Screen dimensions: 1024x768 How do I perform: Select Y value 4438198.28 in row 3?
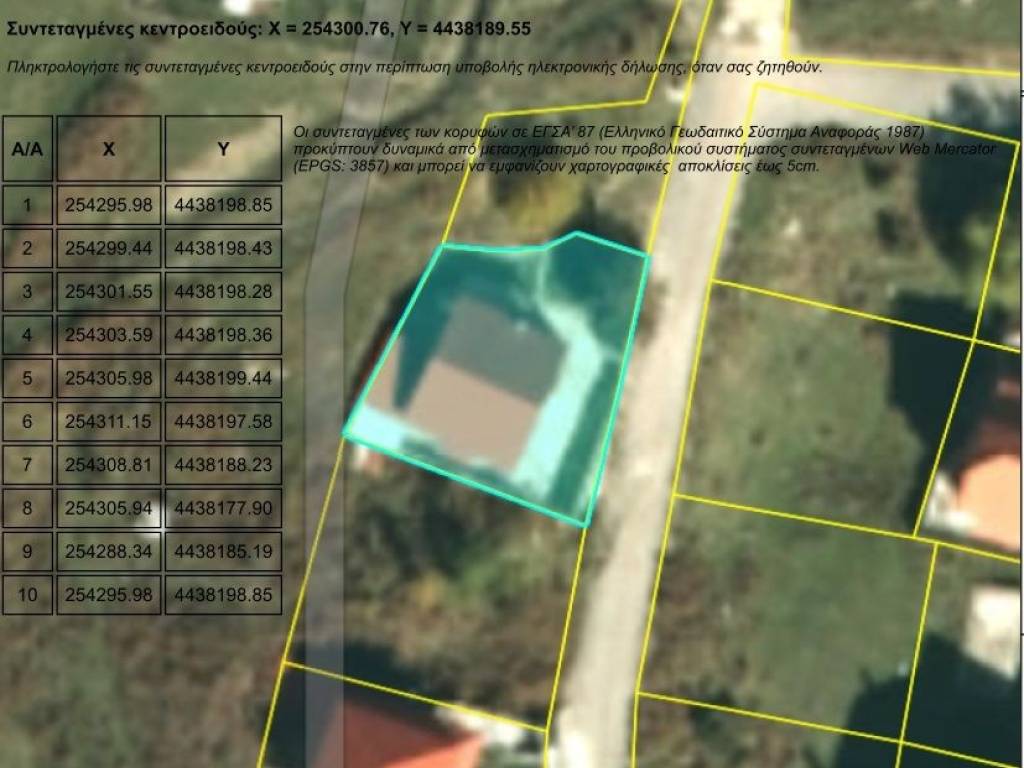(223, 291)
